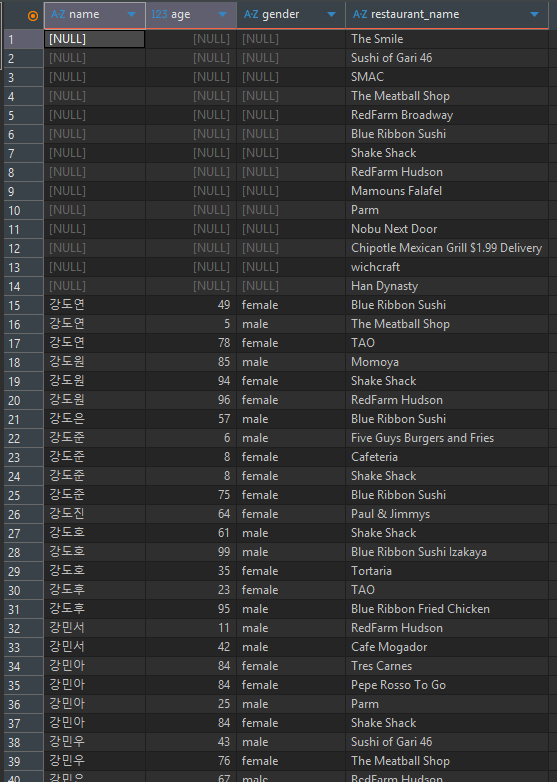This screenshot has height=782, width=557.
Task: Click the orange record panel icon in grid corner
Action: (x=33, y=15)
